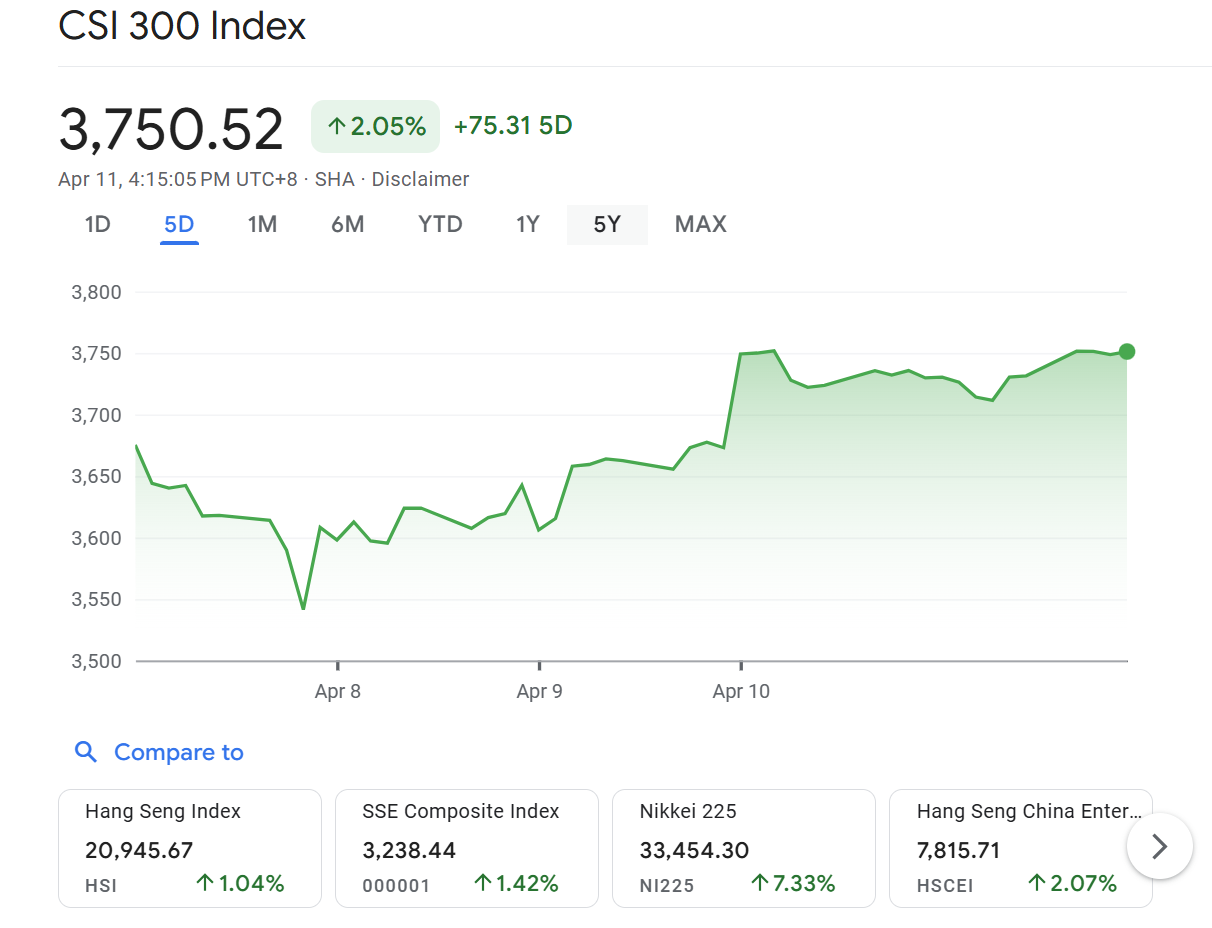
Task: Click the green endpoint dot on the chart
Action: pyautogui.click(x=1127, y=351)
